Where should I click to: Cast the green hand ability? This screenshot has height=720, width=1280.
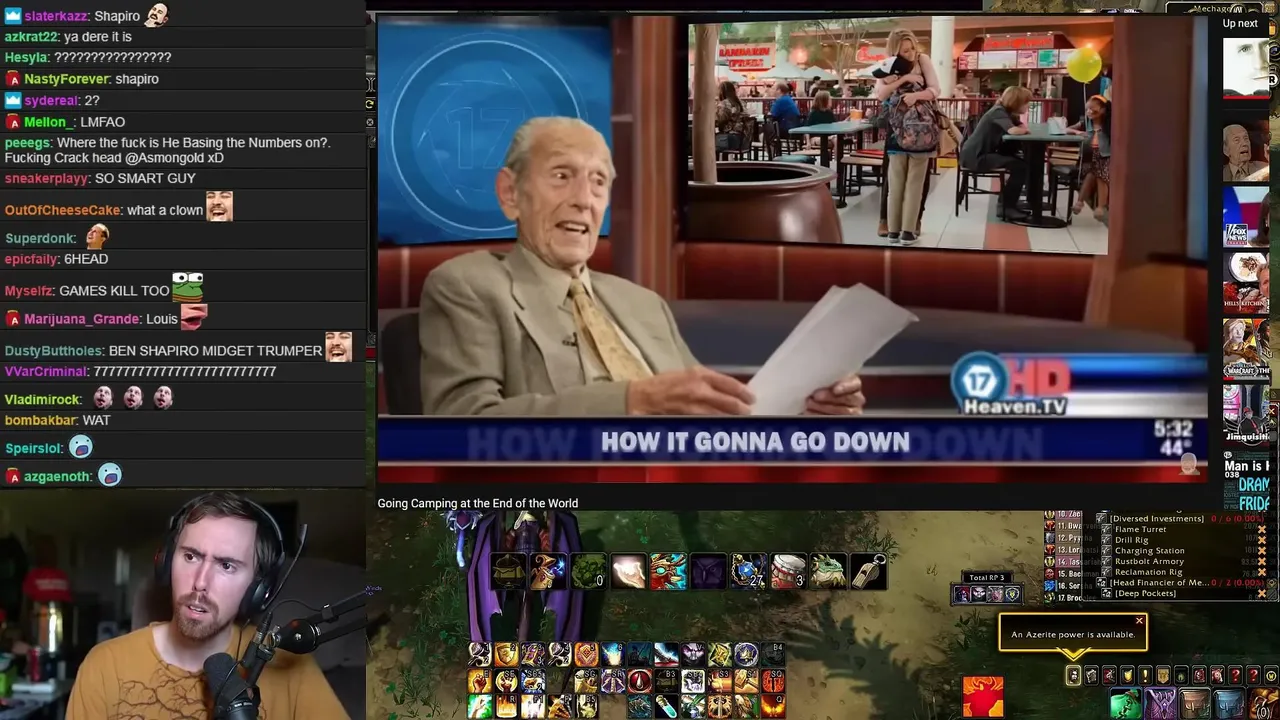point(480,707)
